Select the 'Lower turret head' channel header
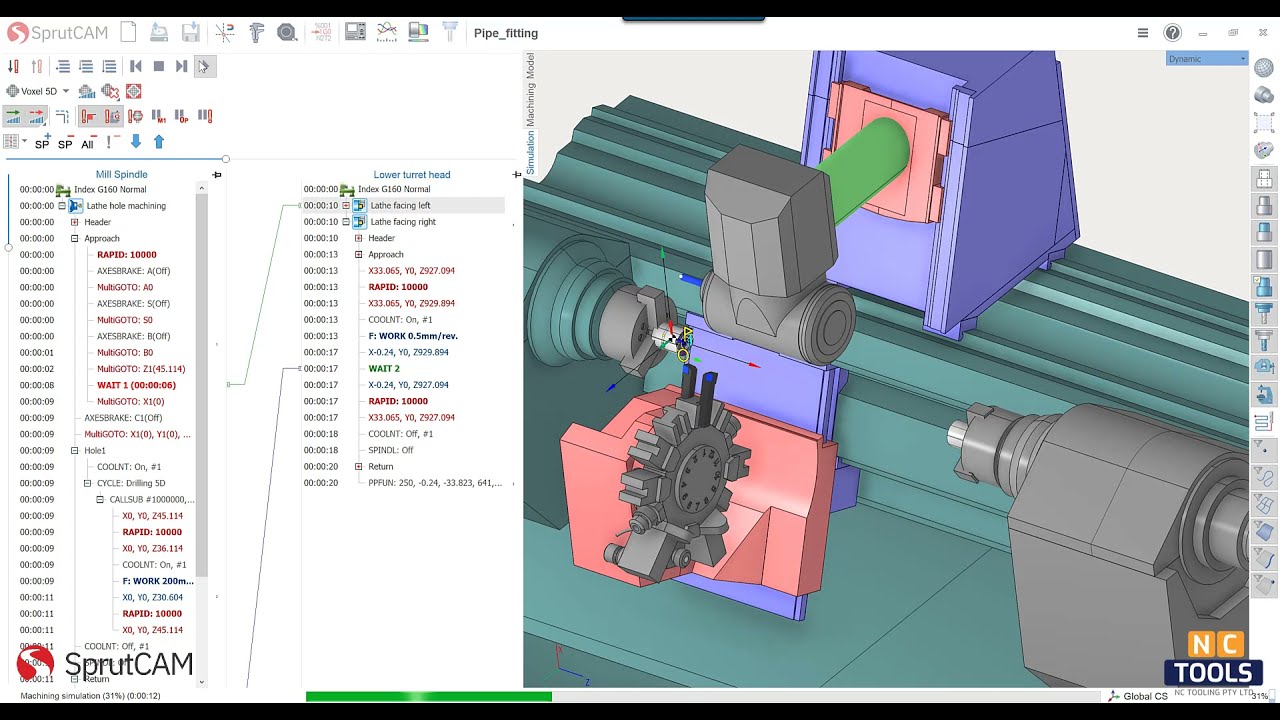1280x720 pixels. click(x=412, y=174)
